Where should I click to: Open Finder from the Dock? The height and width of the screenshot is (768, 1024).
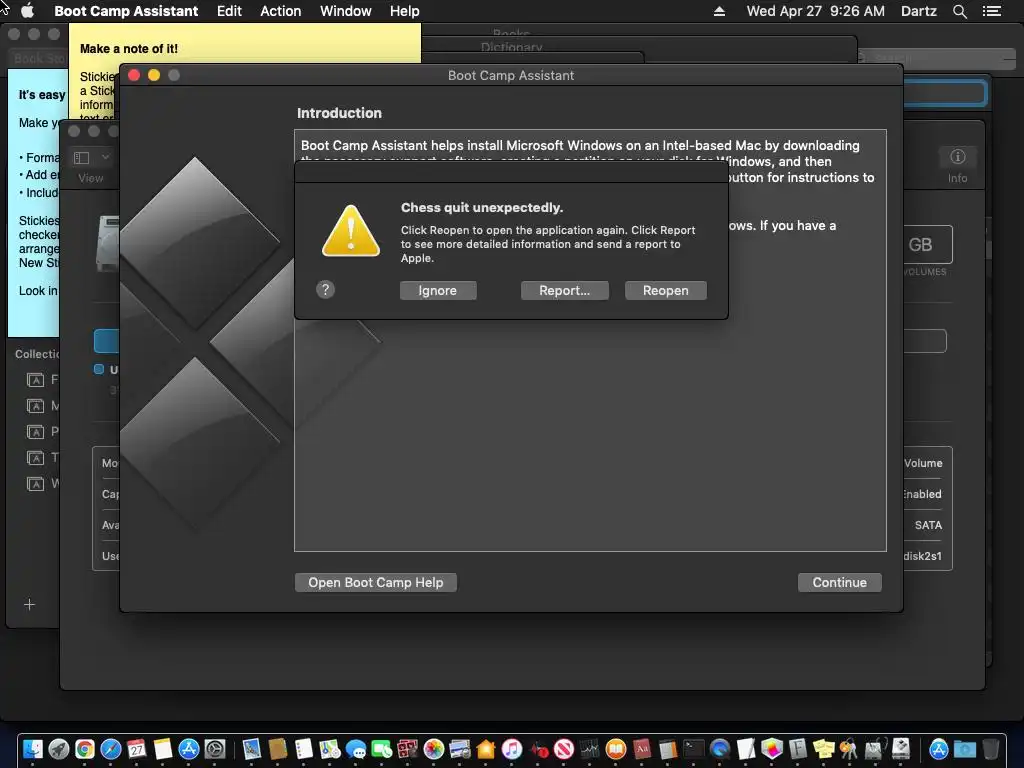33,748
